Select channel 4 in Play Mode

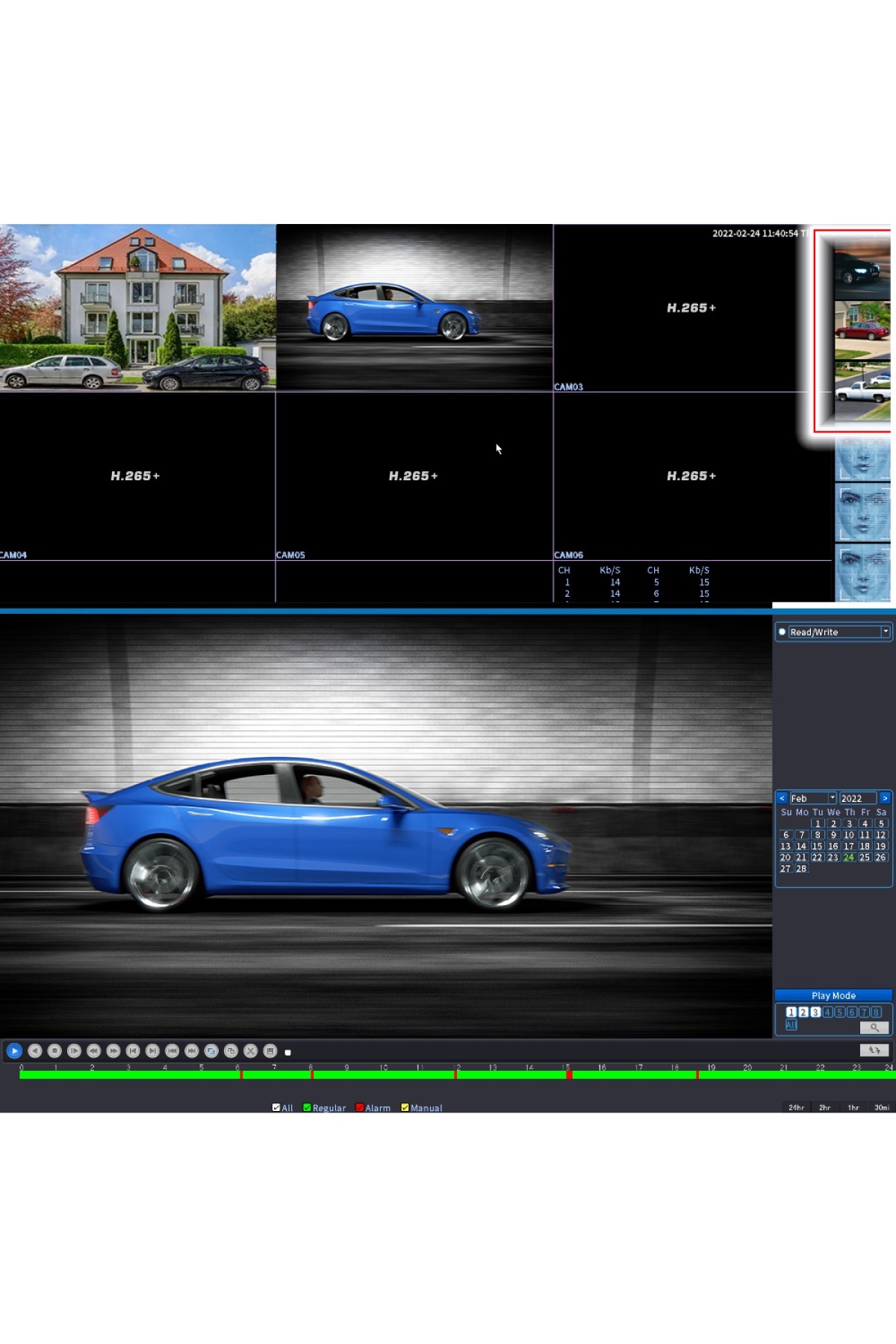(x=827, y=1012)
